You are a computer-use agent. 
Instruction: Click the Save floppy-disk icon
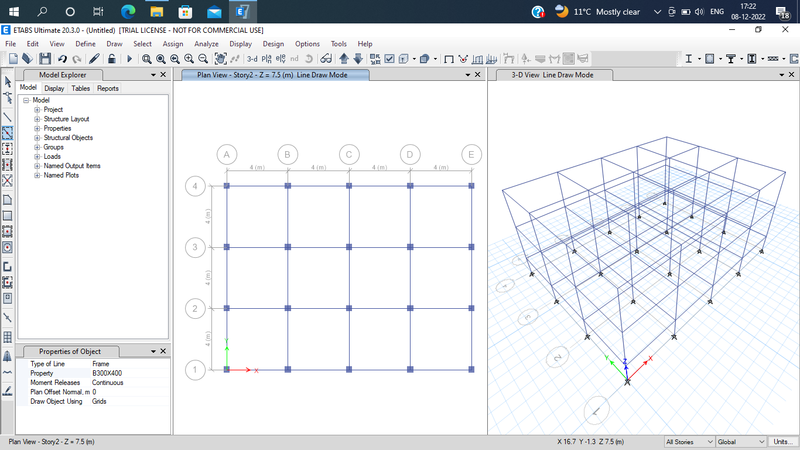point(45,59)
